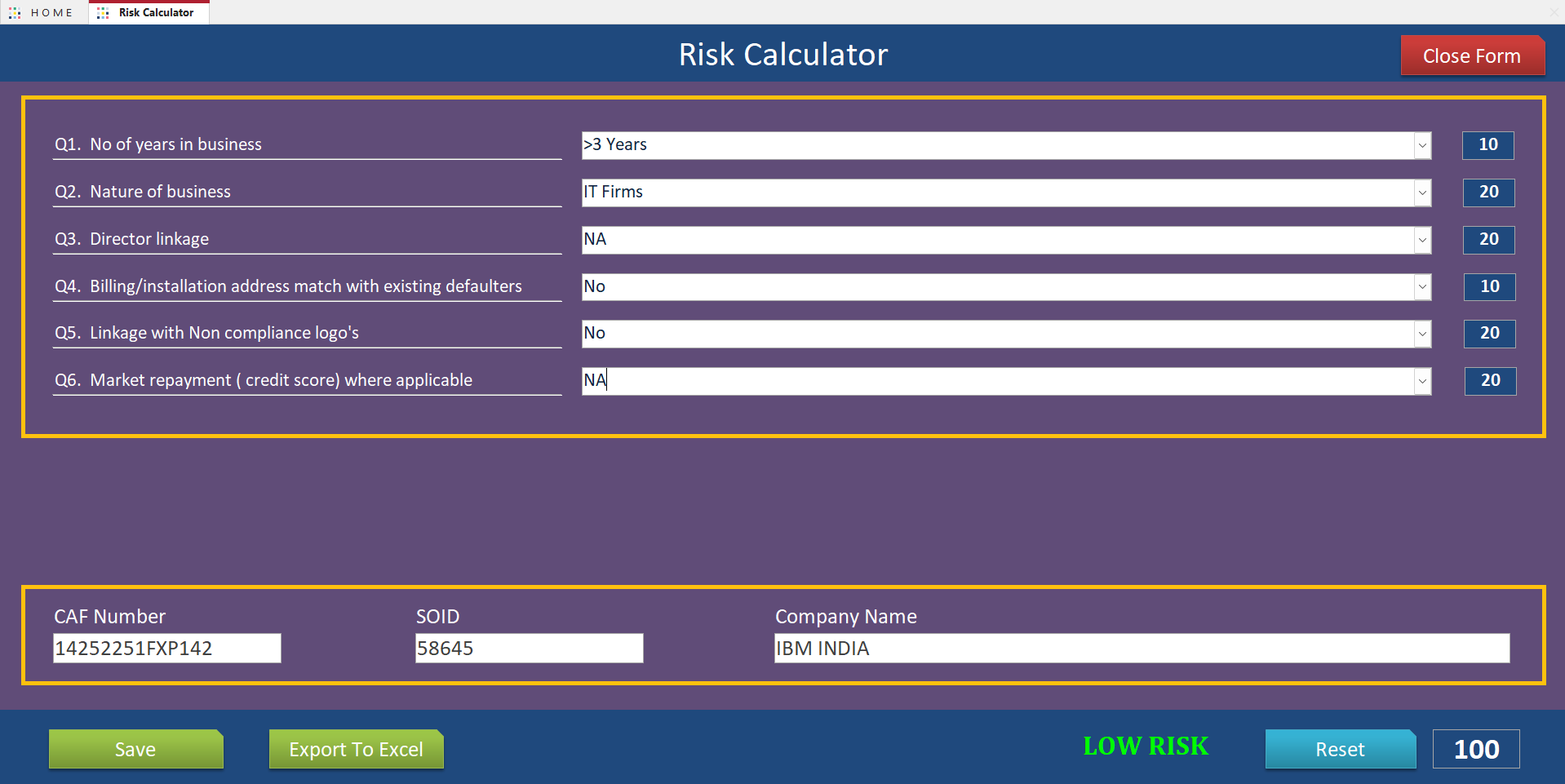Screen dimensions: 1565x784
Task: Open the Non compliance logo's dropdown
Action: (x=1422, y=334)
